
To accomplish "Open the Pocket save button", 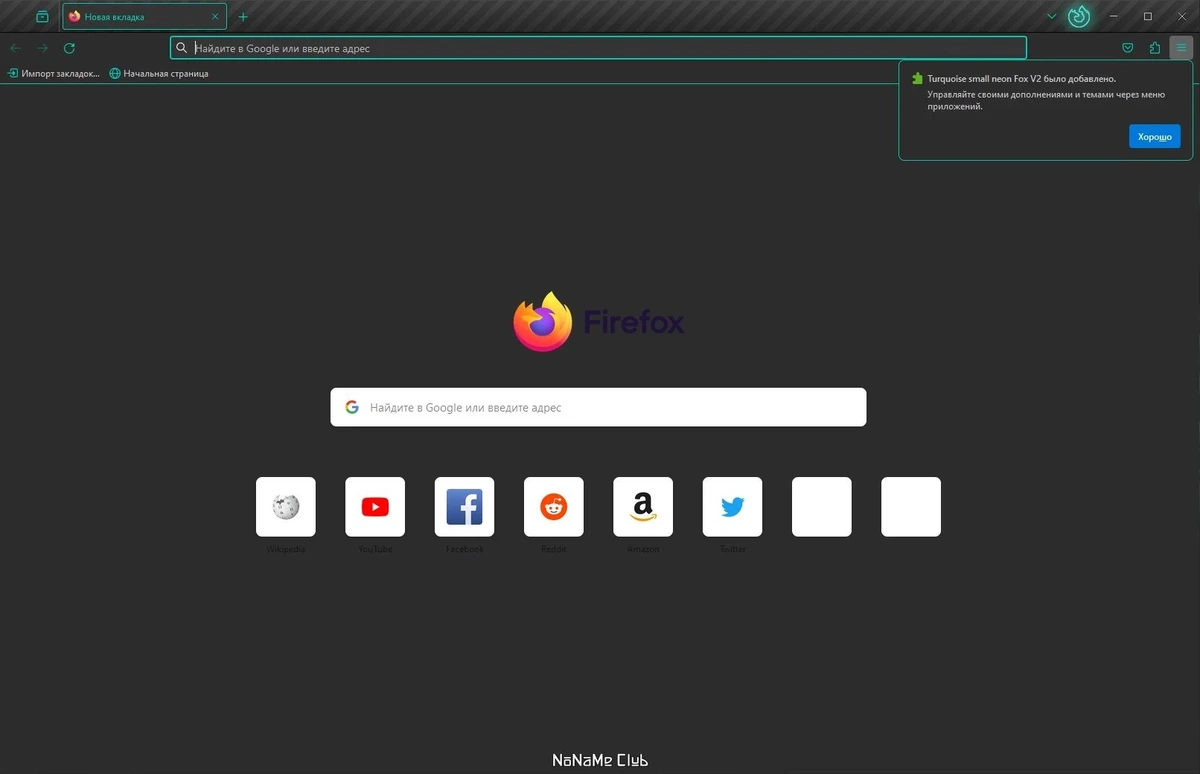I will point(1128,48).
